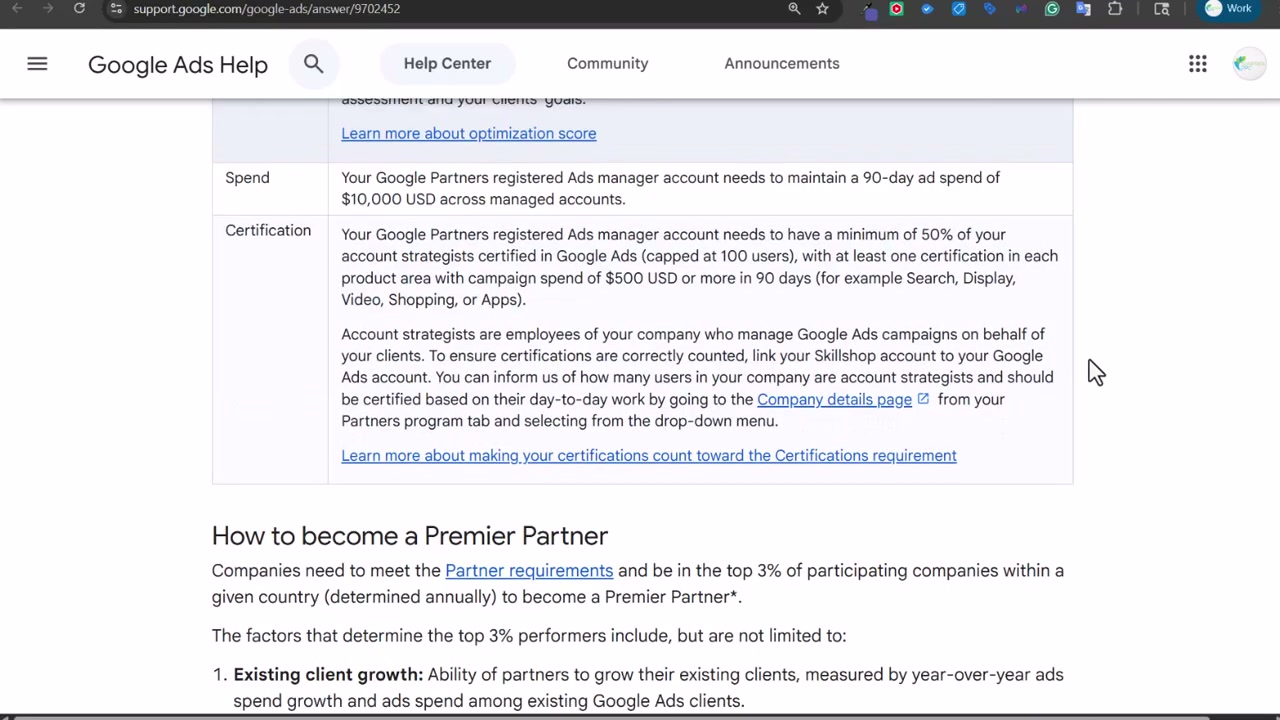Click the blue checkmark badge extension icon
Image resolution: width=1280 pixels, height=720 pixels.
pyautogui.click(x=927, y=9)
